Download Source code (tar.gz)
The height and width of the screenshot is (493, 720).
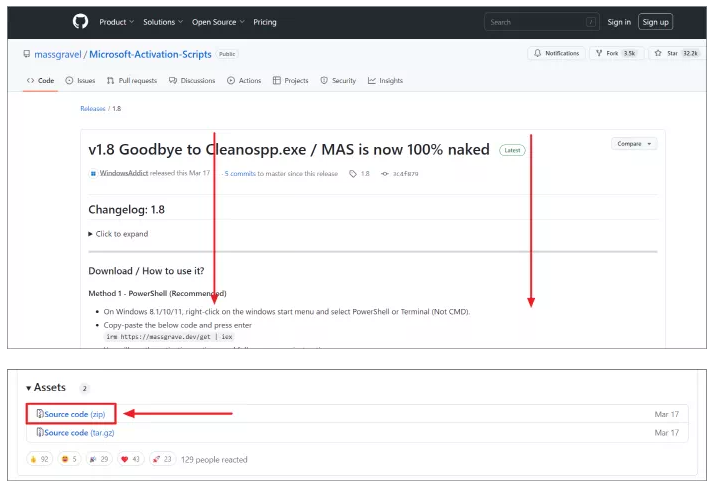coord(79,432)
